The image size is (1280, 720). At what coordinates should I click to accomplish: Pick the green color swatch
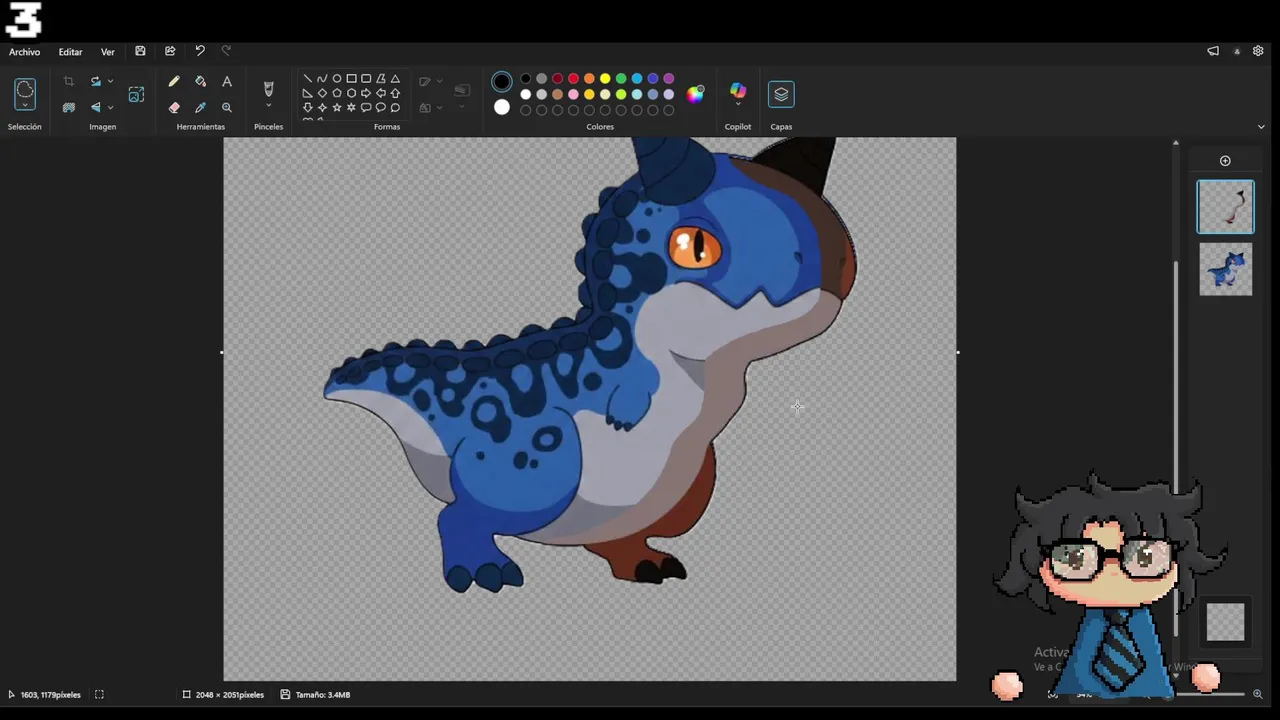pos(621,78)
